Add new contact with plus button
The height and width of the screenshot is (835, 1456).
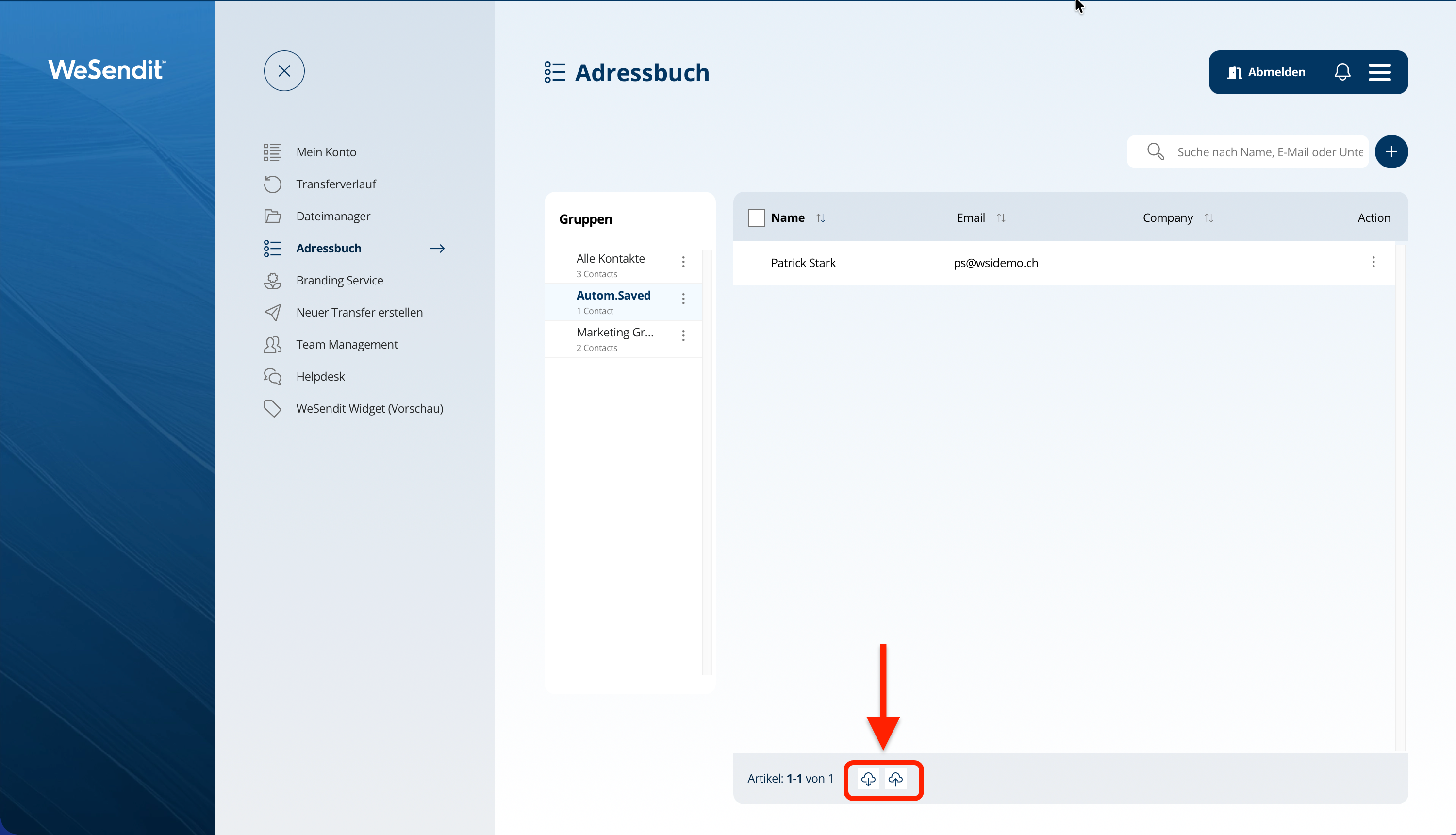(1390, 152)
